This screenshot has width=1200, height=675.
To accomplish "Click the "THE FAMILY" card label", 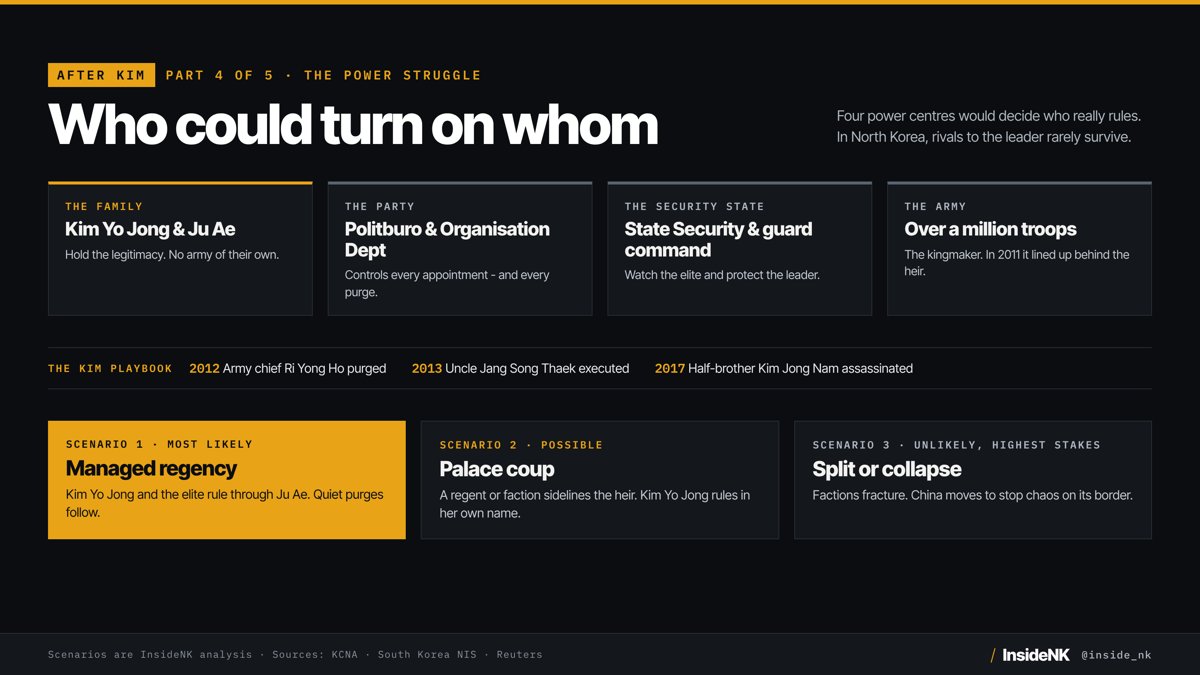I will (104, 206).
